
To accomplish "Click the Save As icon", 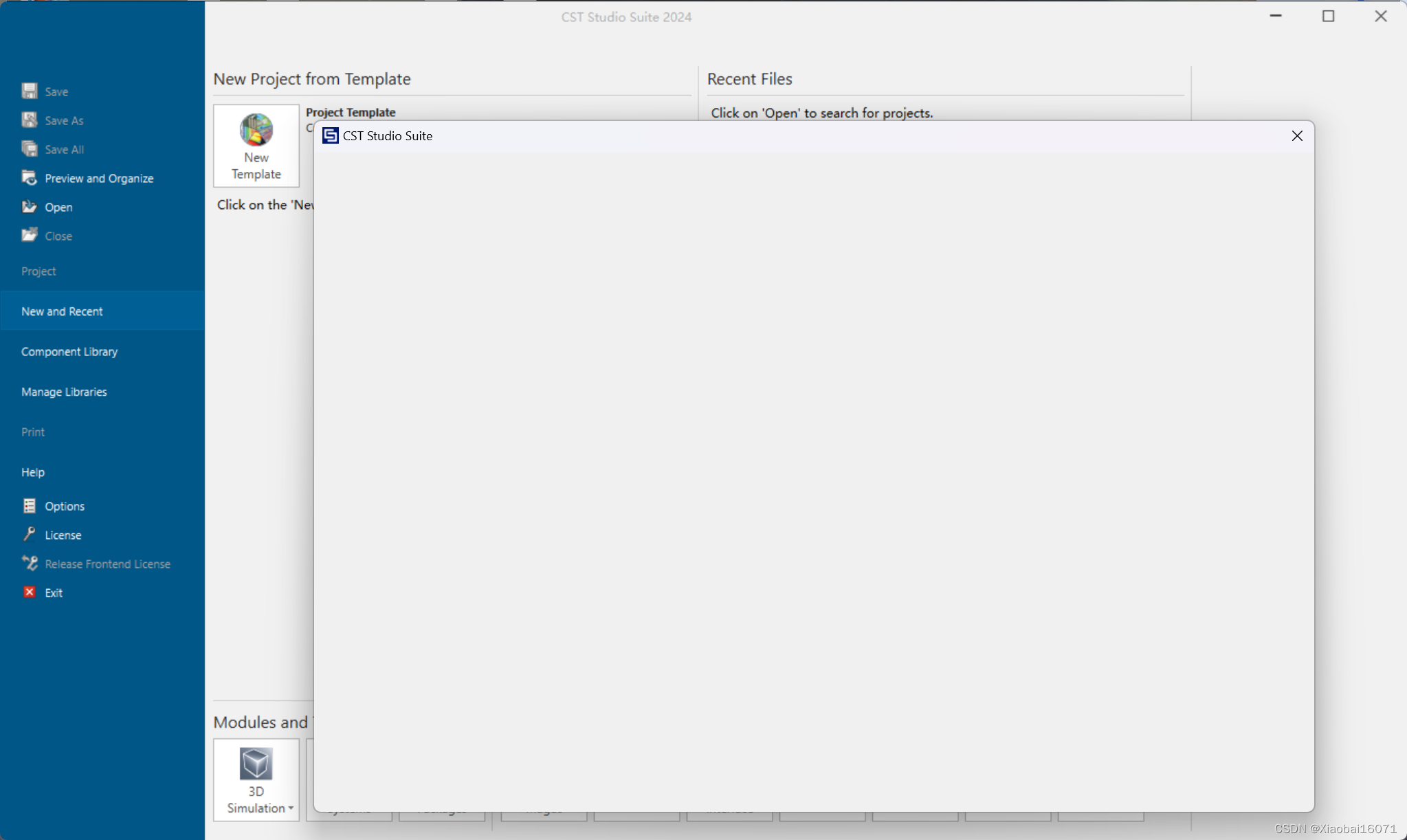I will [29, 120].
